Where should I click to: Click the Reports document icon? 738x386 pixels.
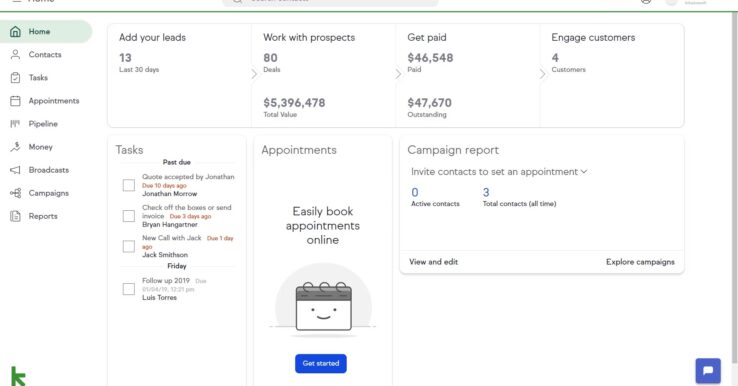(x=16, y=216)
